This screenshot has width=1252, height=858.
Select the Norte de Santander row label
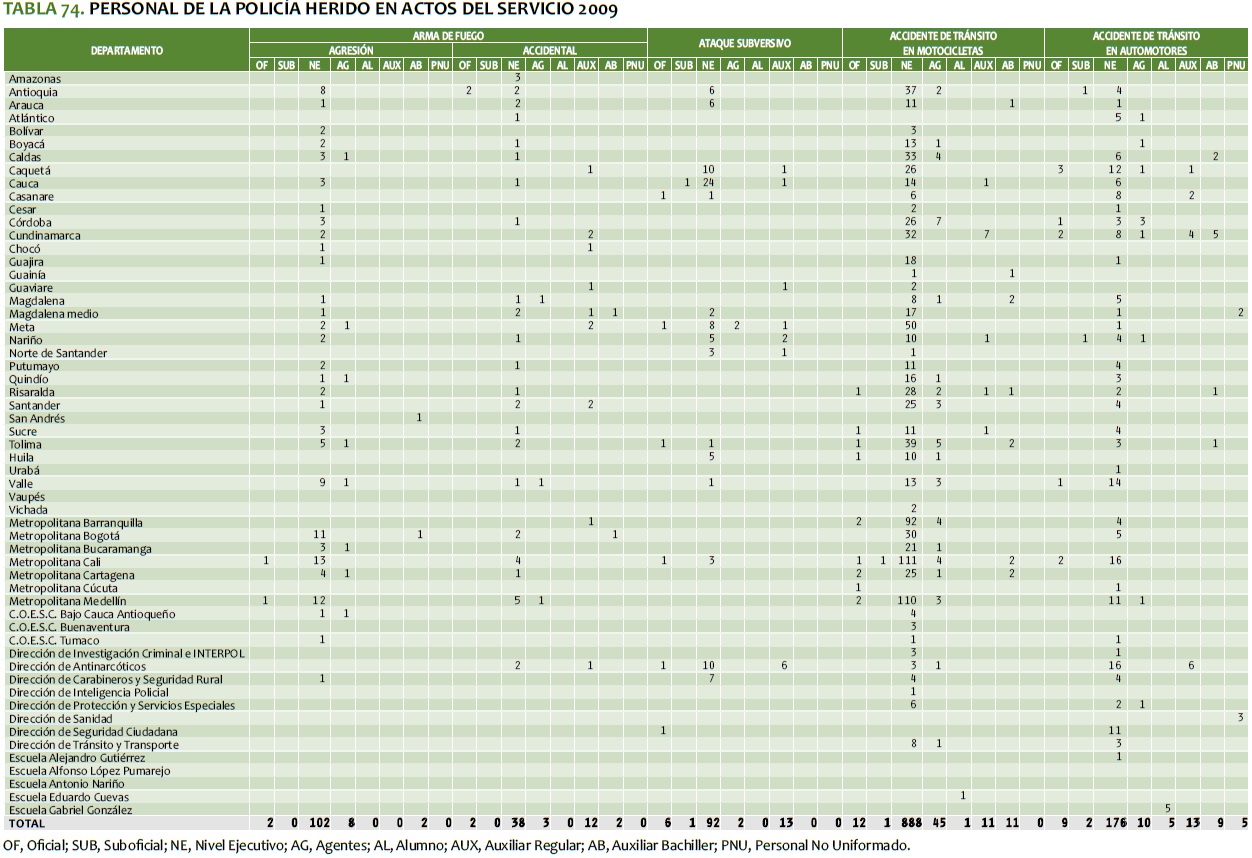58,353
